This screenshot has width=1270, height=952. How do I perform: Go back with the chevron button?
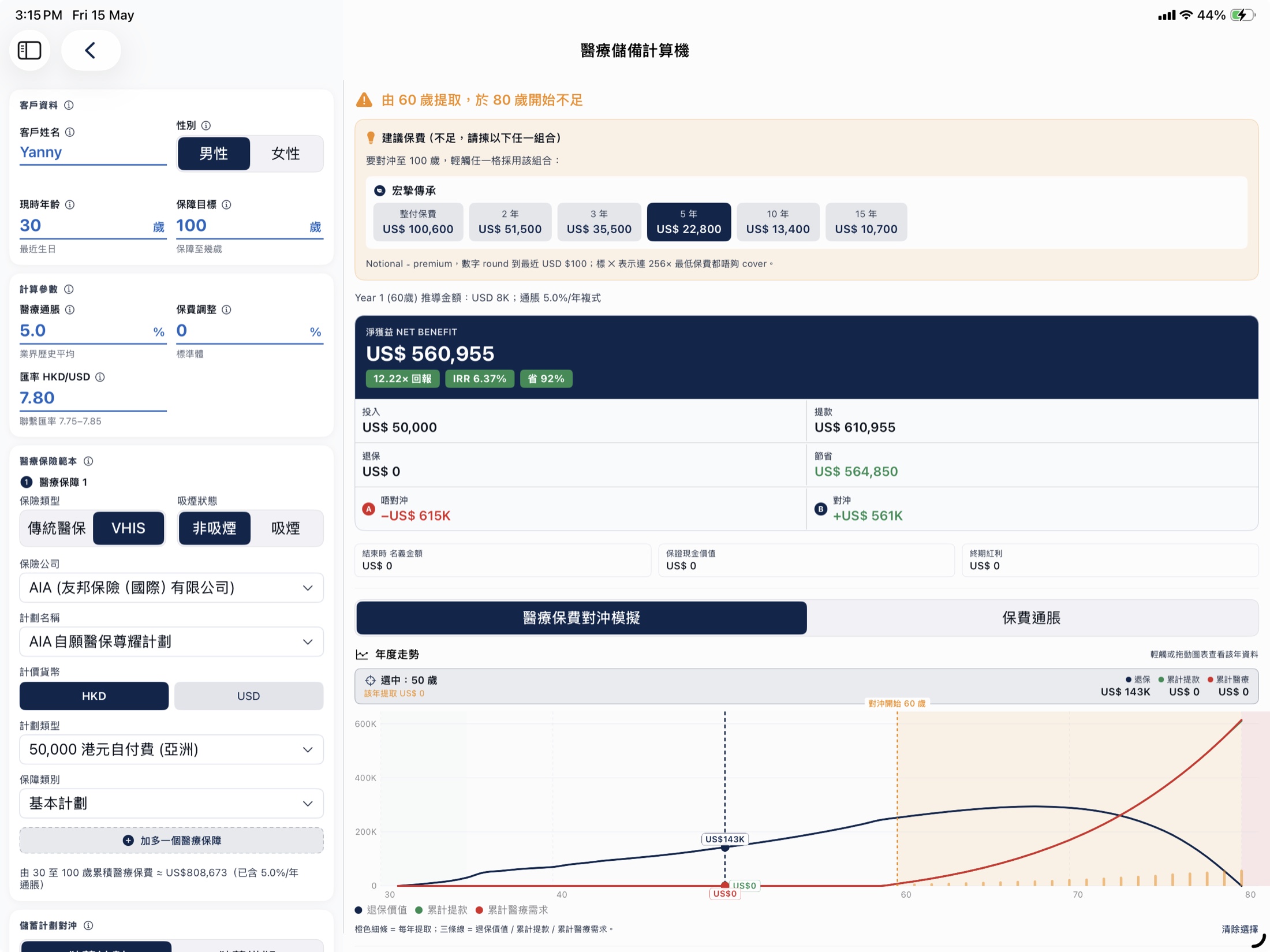point(91,50)
